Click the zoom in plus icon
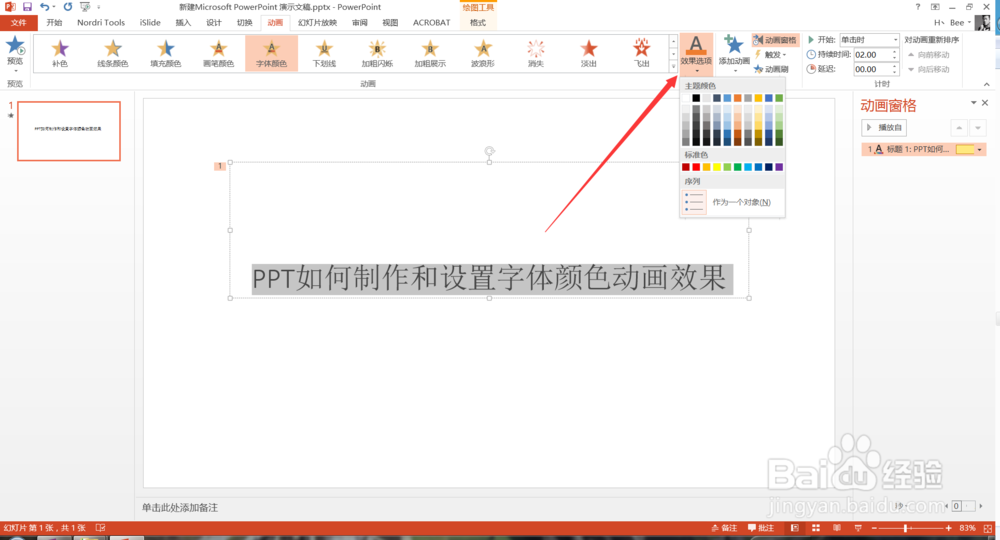The height and width of the screenshot is (540, 1000). pyautogui.click(x=949, y=528)
